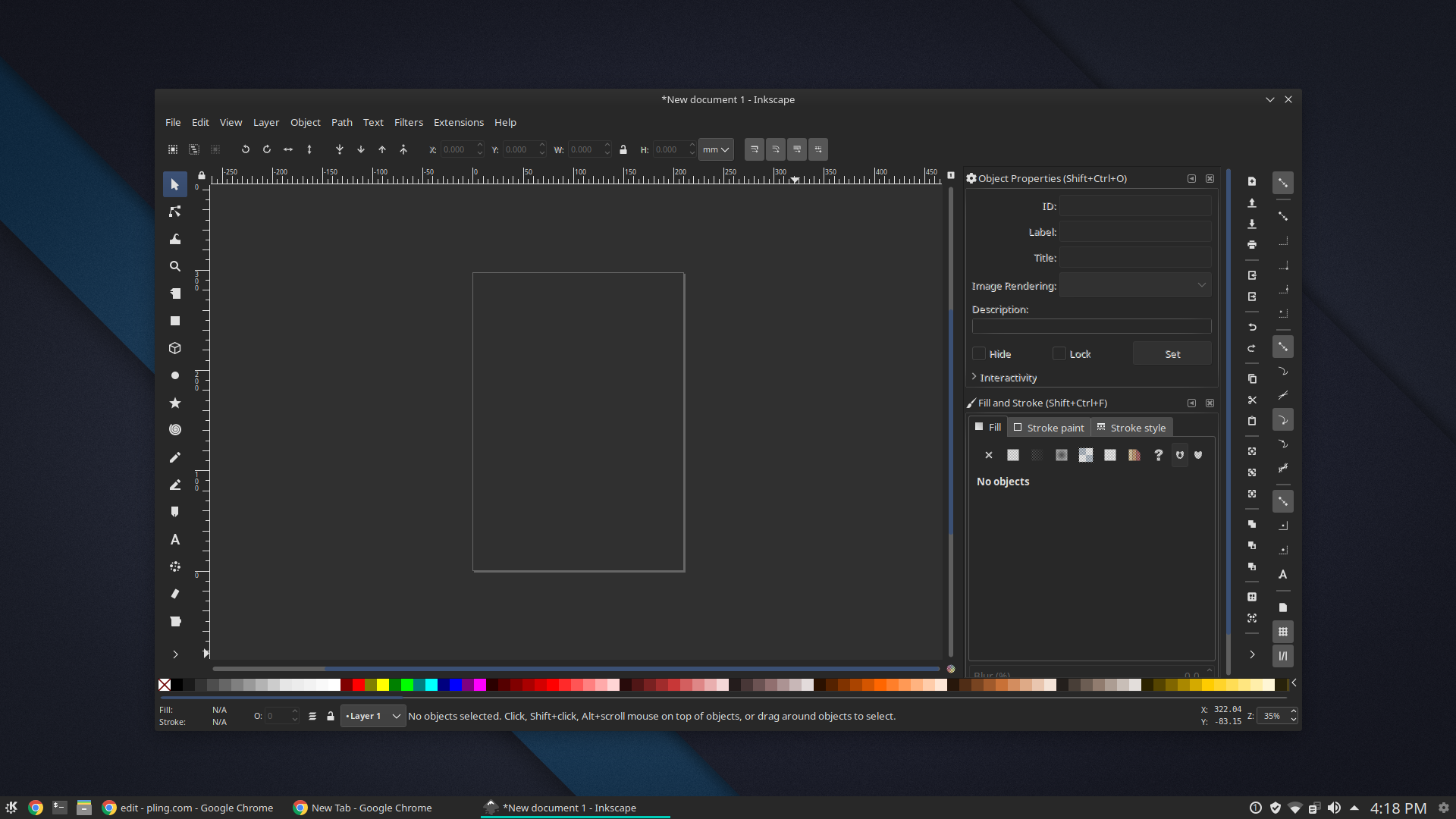Select the Tweak tool
This screenshot has height=819, width=1456.
click(175, 239)
